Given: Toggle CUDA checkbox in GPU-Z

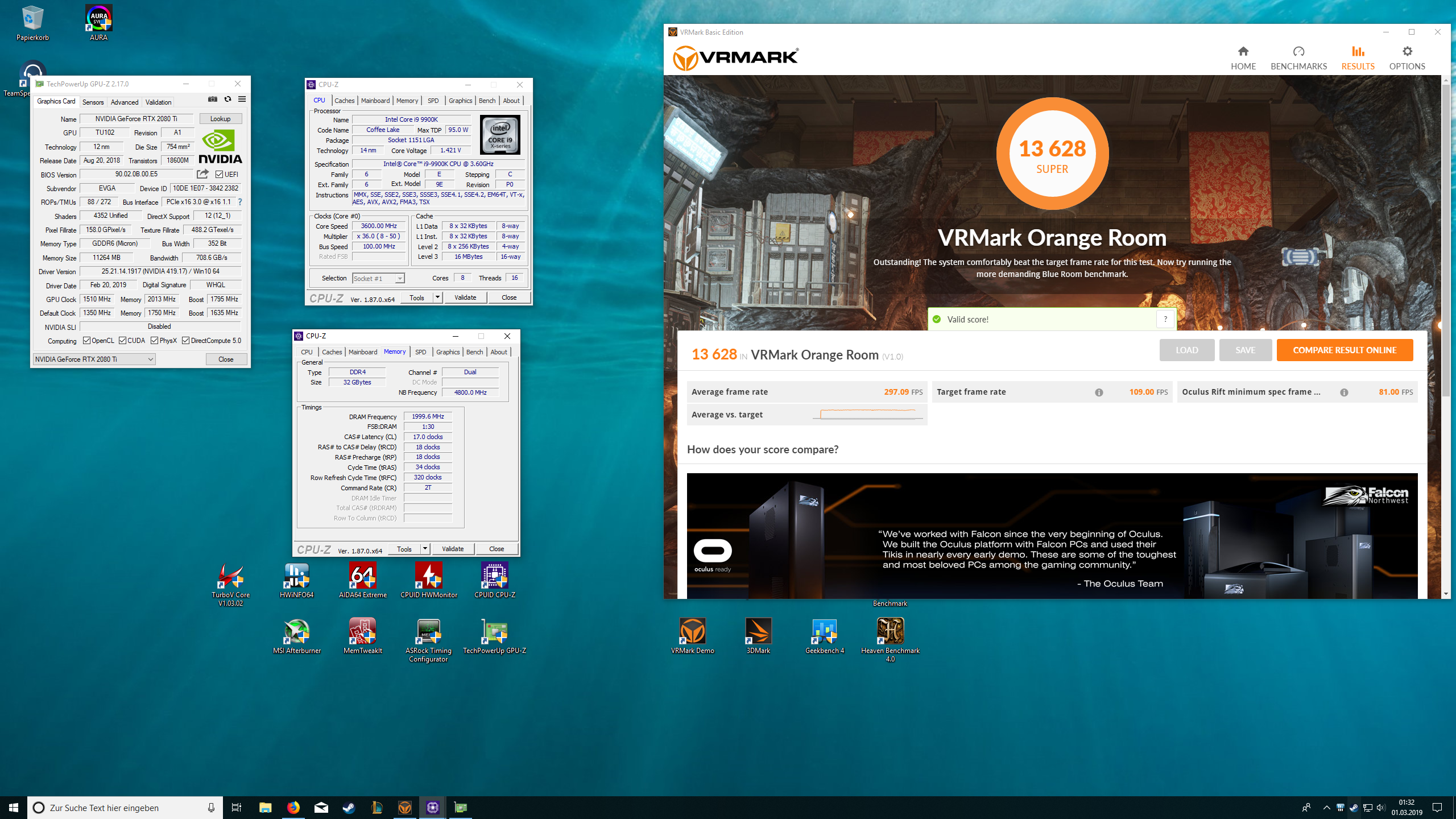Looking at the screenshot, I should click(122, 341).
